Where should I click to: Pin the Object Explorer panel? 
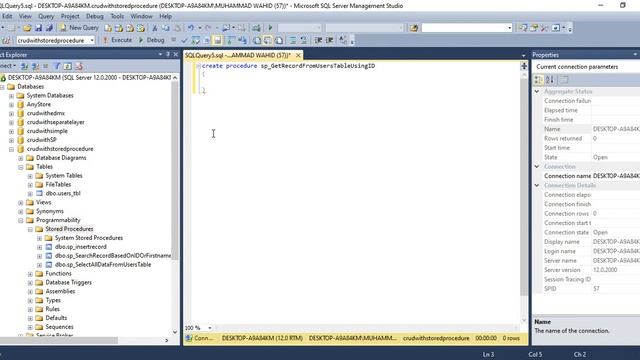point(168,54)
